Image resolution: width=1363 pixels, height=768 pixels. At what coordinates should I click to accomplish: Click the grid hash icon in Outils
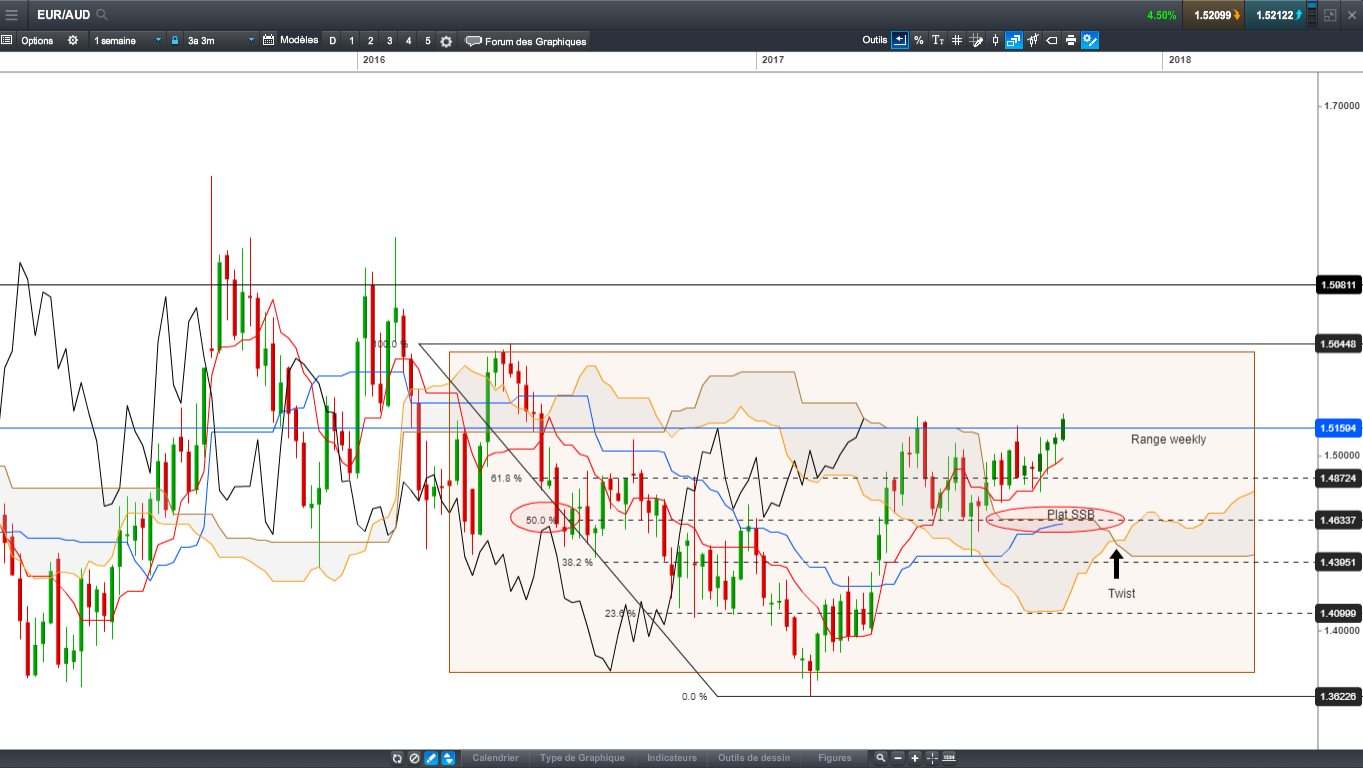click(956, 40)
